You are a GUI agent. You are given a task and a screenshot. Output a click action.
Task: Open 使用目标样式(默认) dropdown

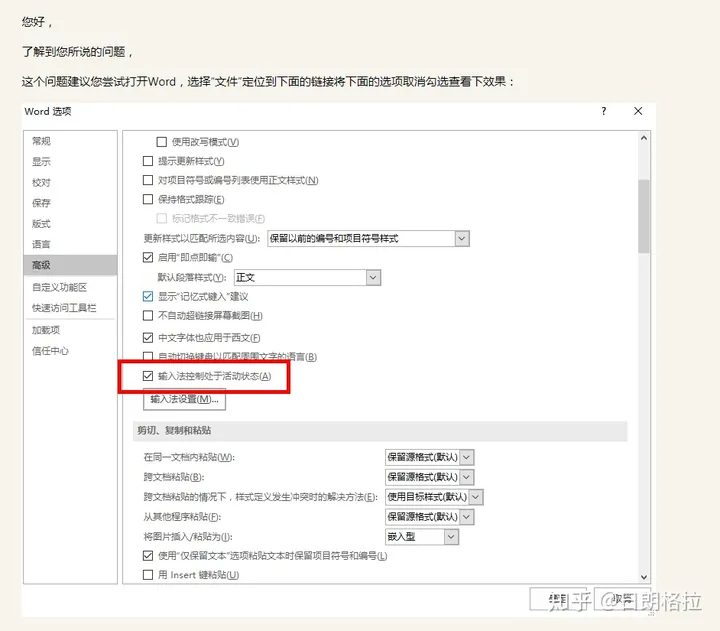click(x=476, y=497)
